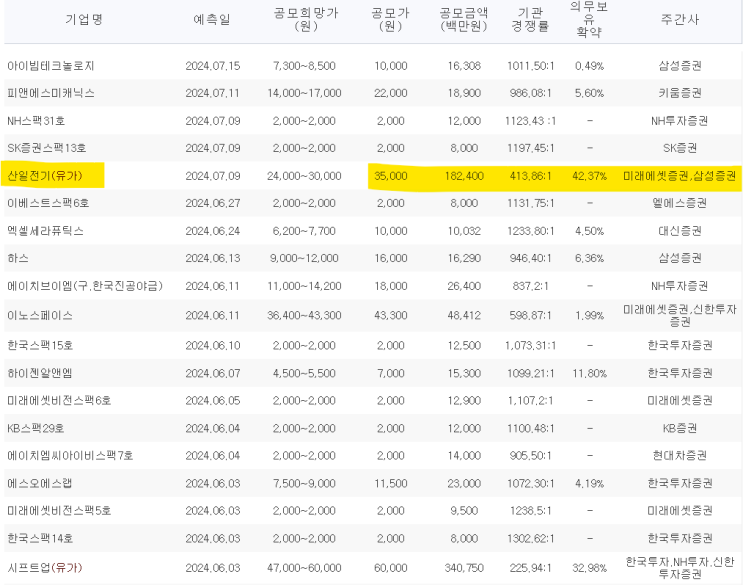The image size is (743, 585).
Task: Click underwriter 현대차증권
Action: click(680, 455)
